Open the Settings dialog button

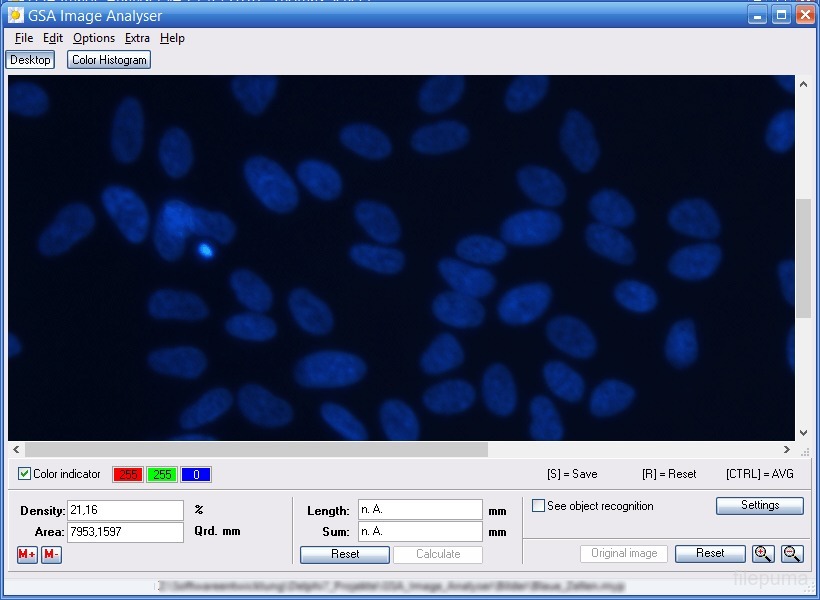pos(759,506)
